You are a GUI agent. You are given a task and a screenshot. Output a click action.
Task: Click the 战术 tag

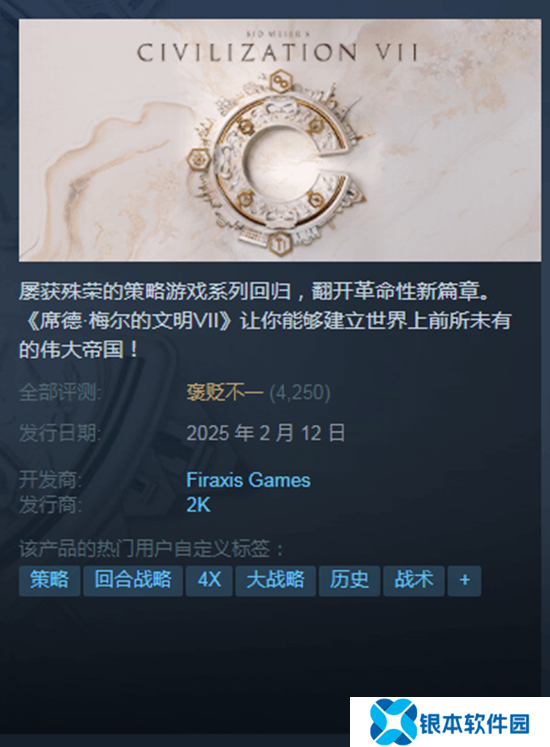pyautogui.click(x=414, y=580)
